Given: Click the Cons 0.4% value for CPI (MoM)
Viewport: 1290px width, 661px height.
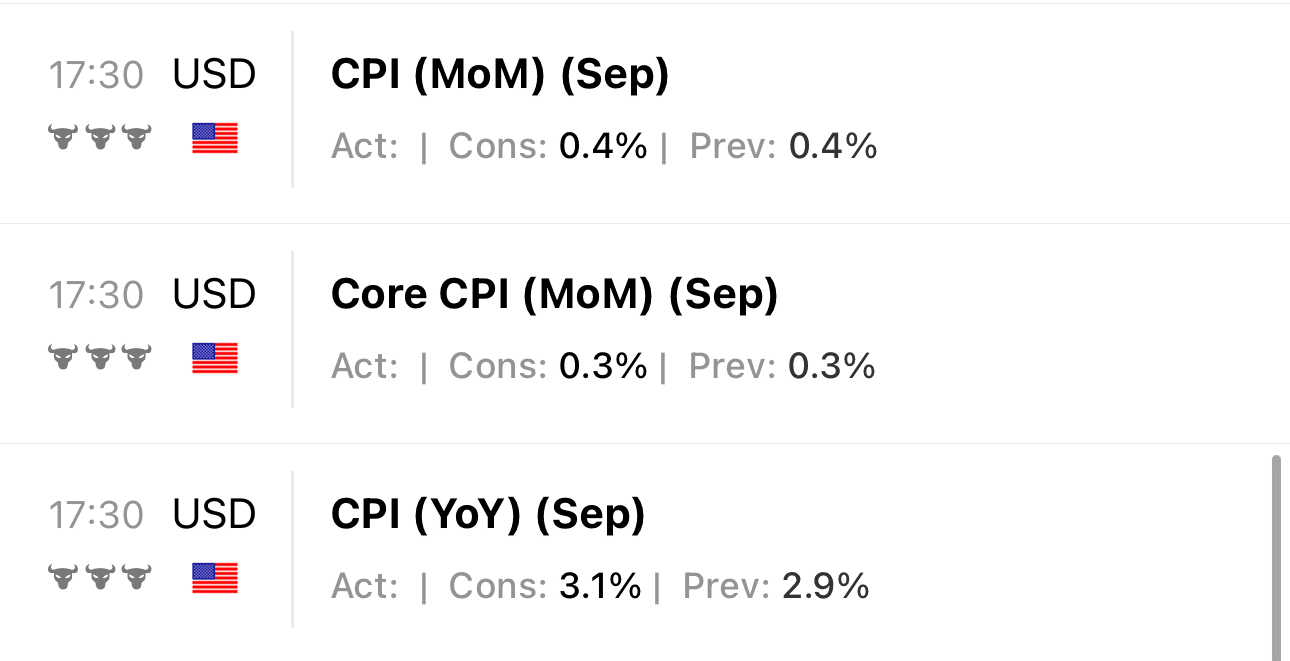Looking at the screenshot, I should tap(603, 147).
